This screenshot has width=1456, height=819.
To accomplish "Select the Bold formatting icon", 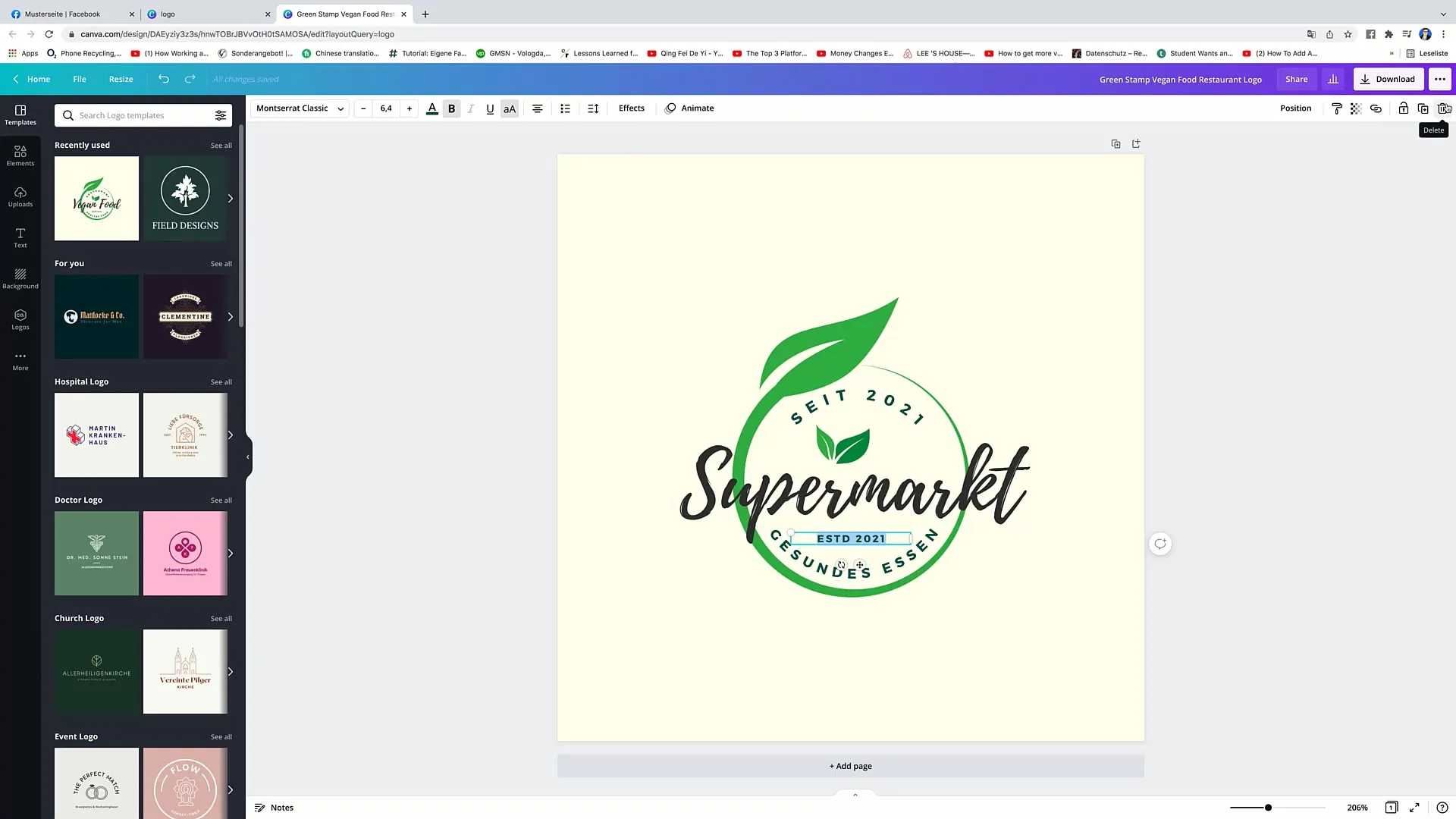I will pos(451,108).
